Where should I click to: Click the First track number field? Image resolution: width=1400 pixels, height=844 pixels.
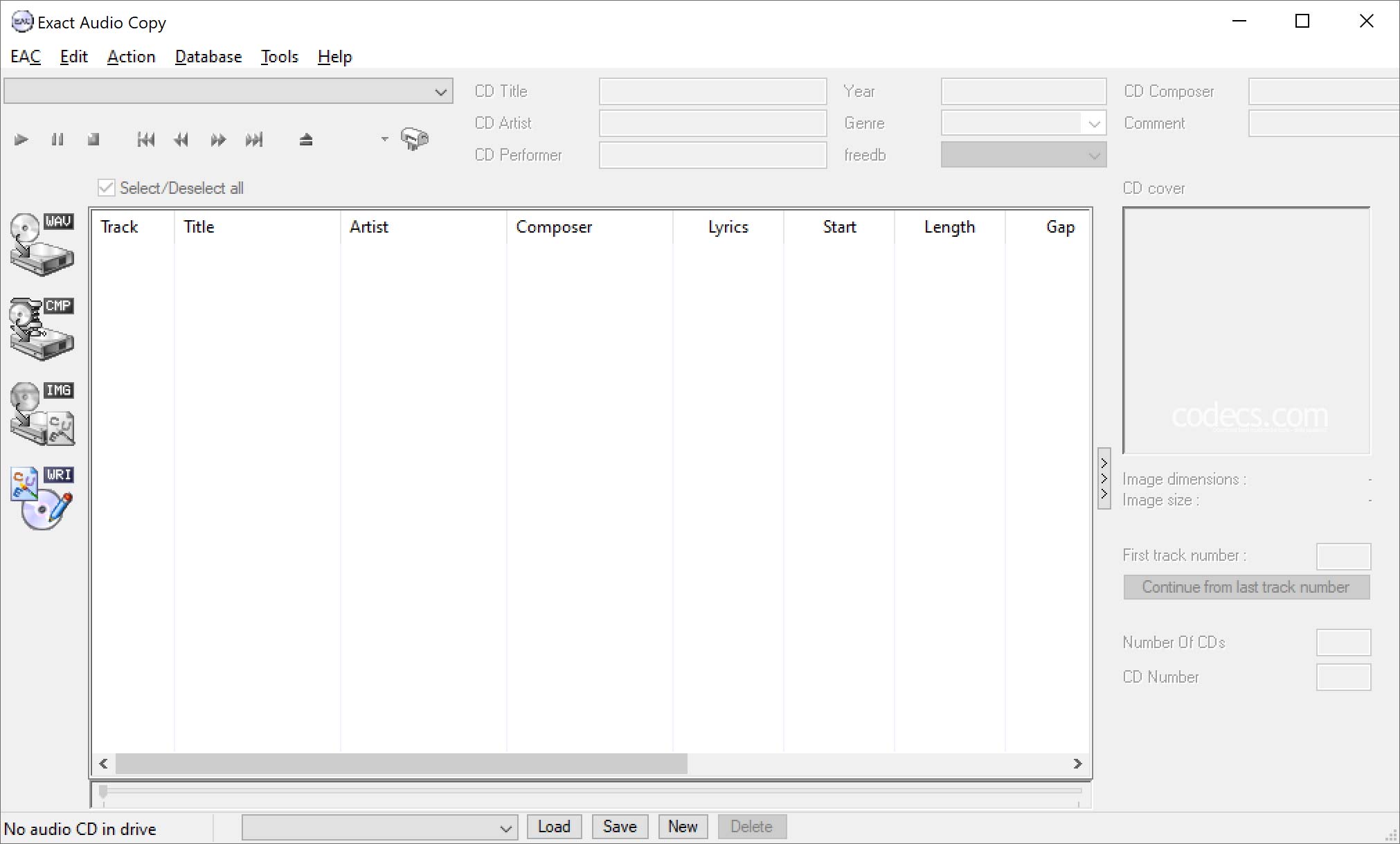(x=1343, y=556)
